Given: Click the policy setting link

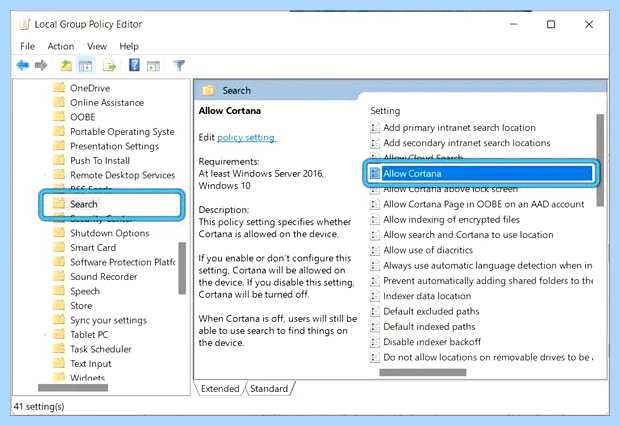Looking at the screenshot, I should [x=246, y=138].
